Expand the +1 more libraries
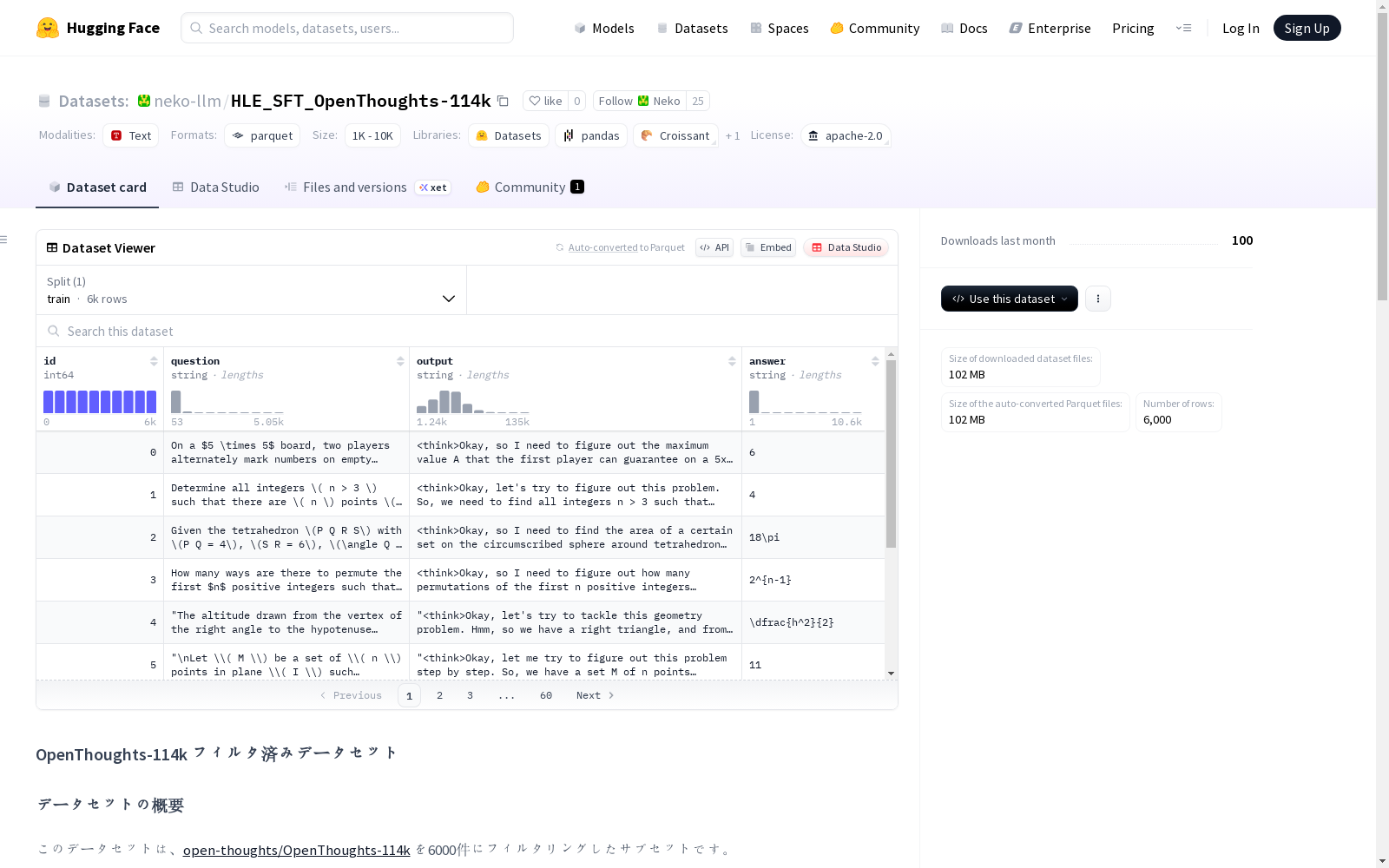 [x=733, y=135]
